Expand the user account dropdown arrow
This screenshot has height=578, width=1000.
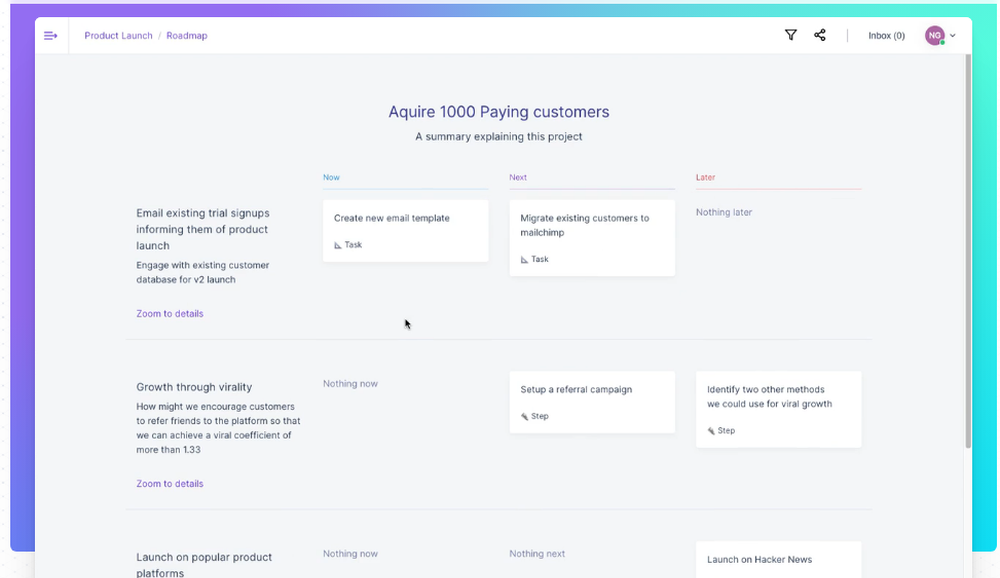953,36
